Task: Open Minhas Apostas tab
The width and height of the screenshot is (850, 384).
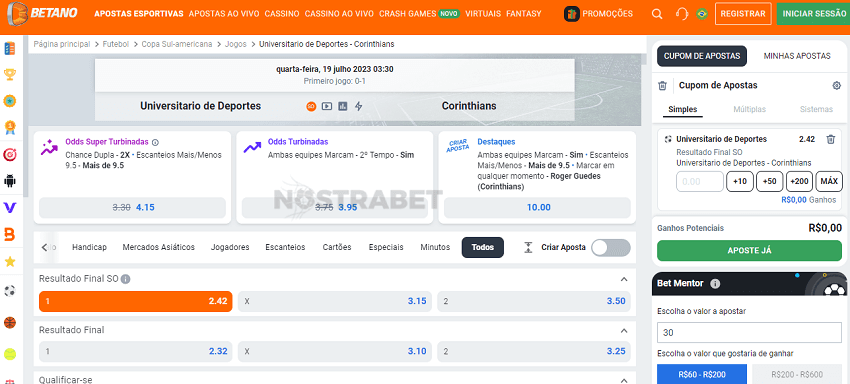Action: click(796, 56)
